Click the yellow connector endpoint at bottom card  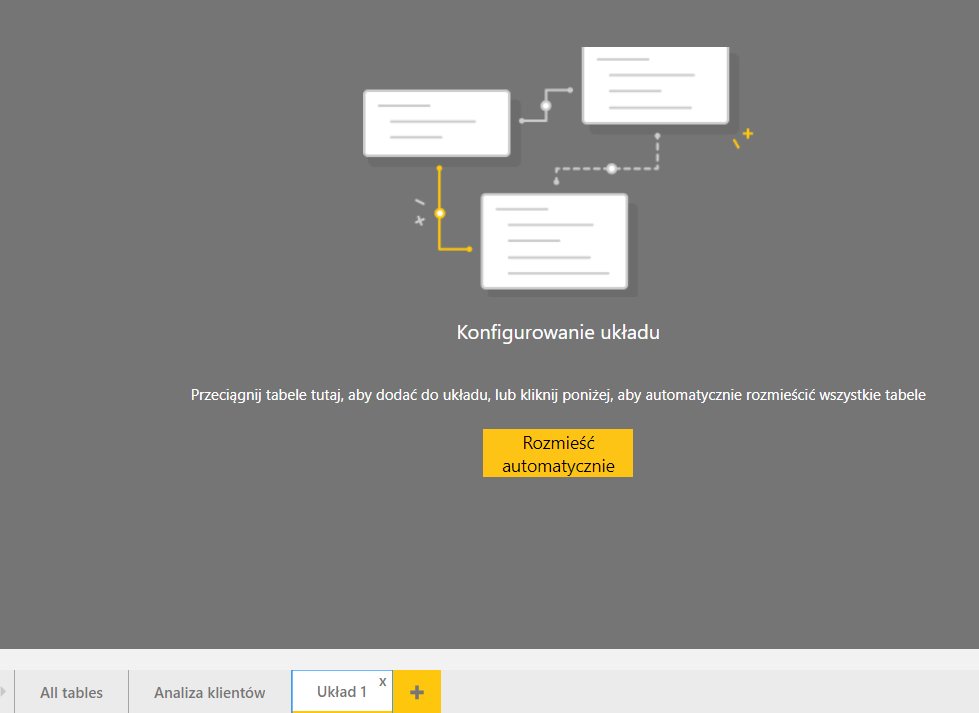point(469,249)
